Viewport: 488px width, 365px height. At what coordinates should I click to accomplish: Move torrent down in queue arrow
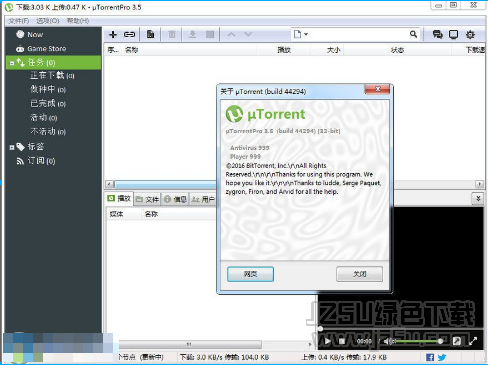(x=248, y=34)
